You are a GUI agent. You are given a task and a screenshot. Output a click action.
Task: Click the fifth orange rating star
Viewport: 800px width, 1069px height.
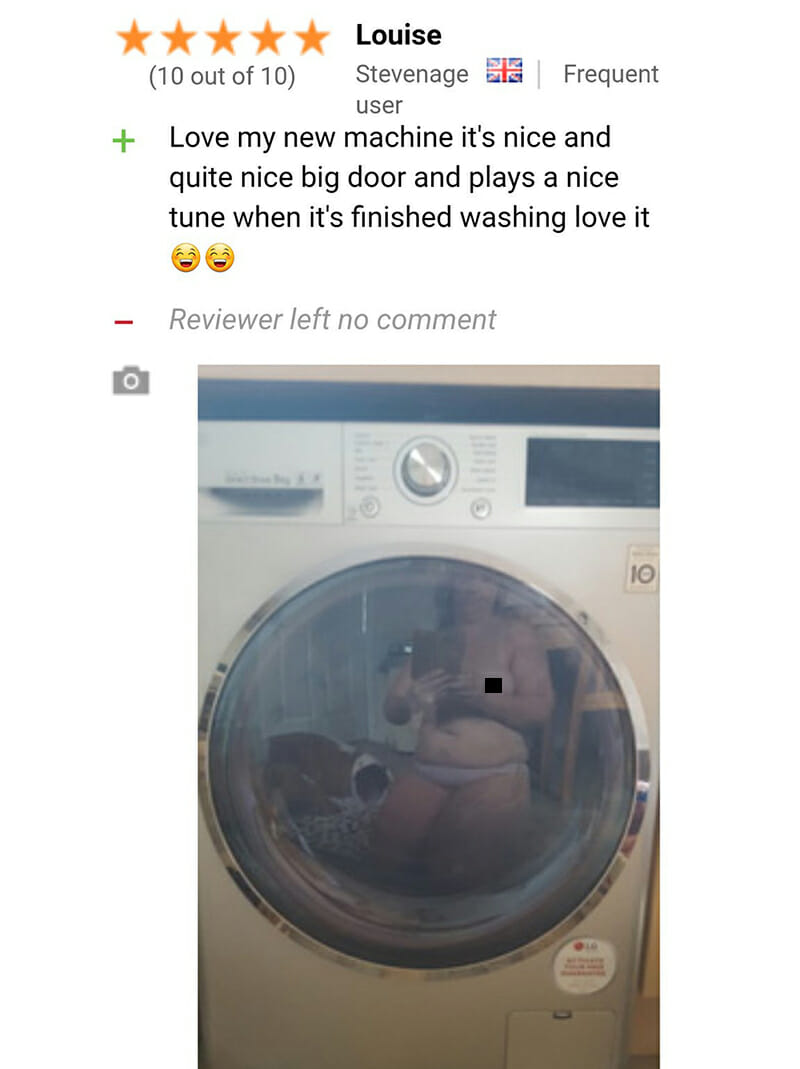[312, 37]
